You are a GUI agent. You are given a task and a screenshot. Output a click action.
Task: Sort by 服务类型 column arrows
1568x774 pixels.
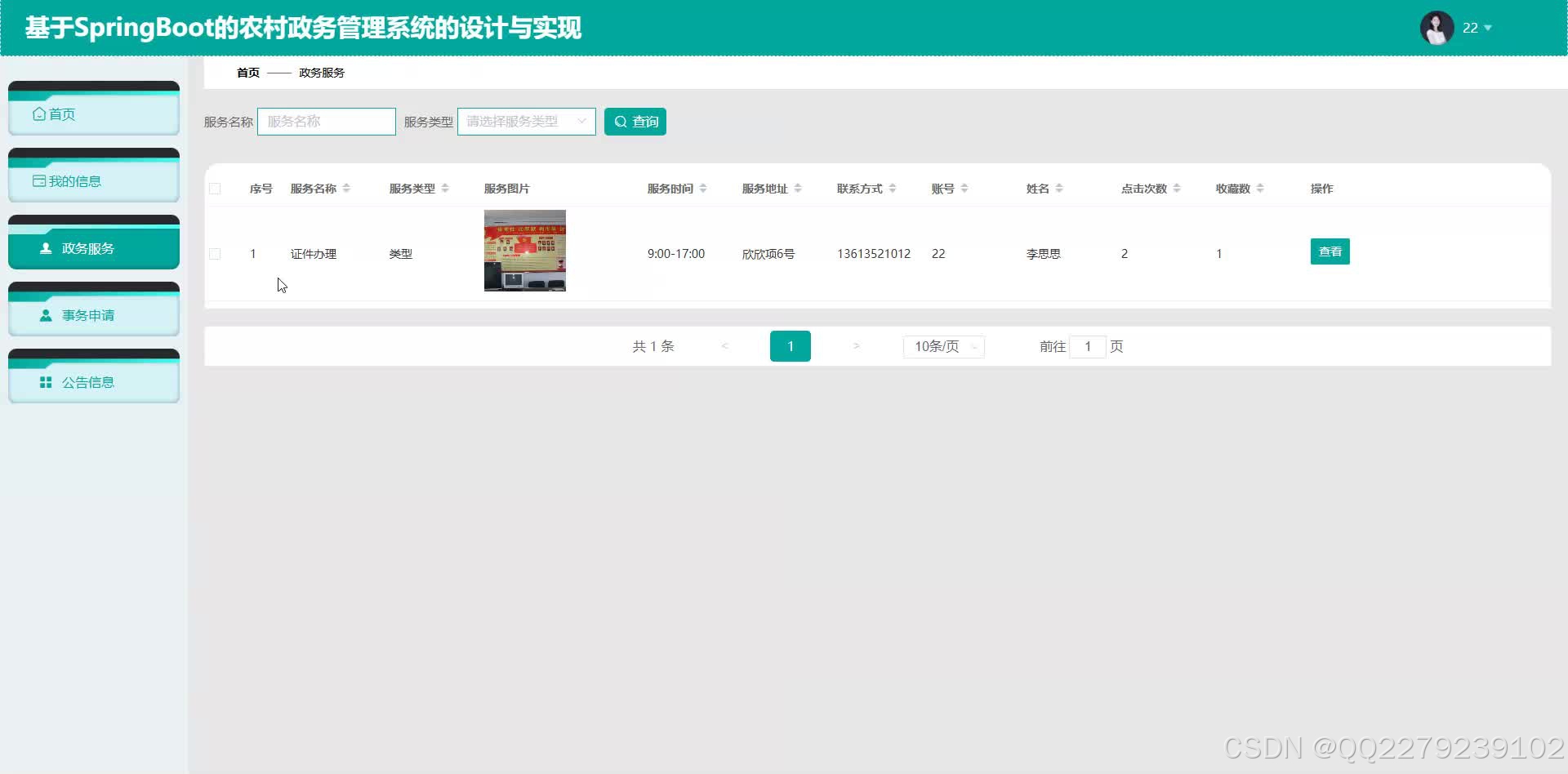click(445, 189)
